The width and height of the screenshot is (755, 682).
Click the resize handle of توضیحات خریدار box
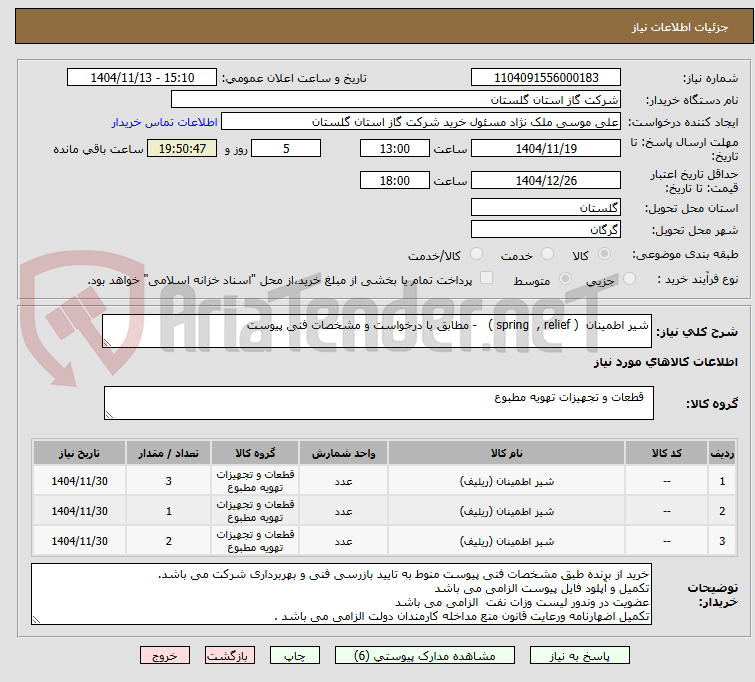(36, 619)
